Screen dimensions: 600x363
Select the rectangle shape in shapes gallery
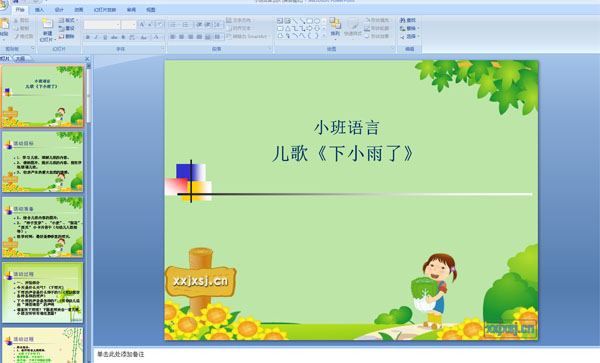[309, 21]
